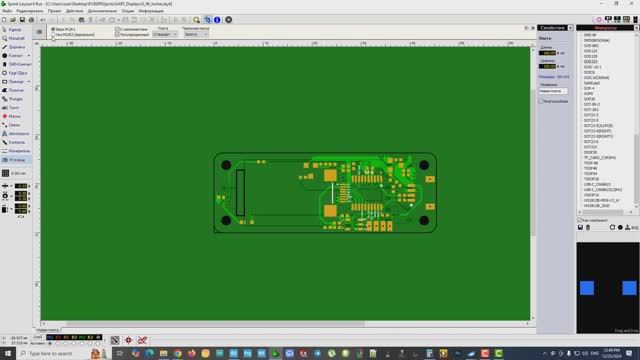Rotate macro preview with rotate icon
640x360 pixels.
coord(612,227)
